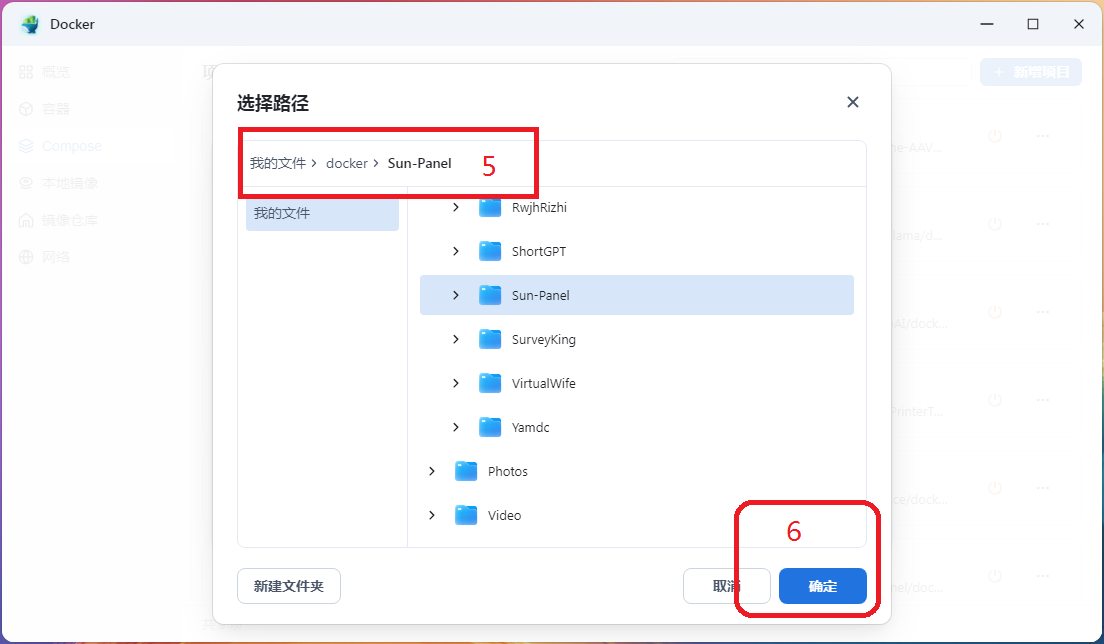
Task: Click the 取消 cancel button
Action: pyautogui.click(x=726, y=586)
